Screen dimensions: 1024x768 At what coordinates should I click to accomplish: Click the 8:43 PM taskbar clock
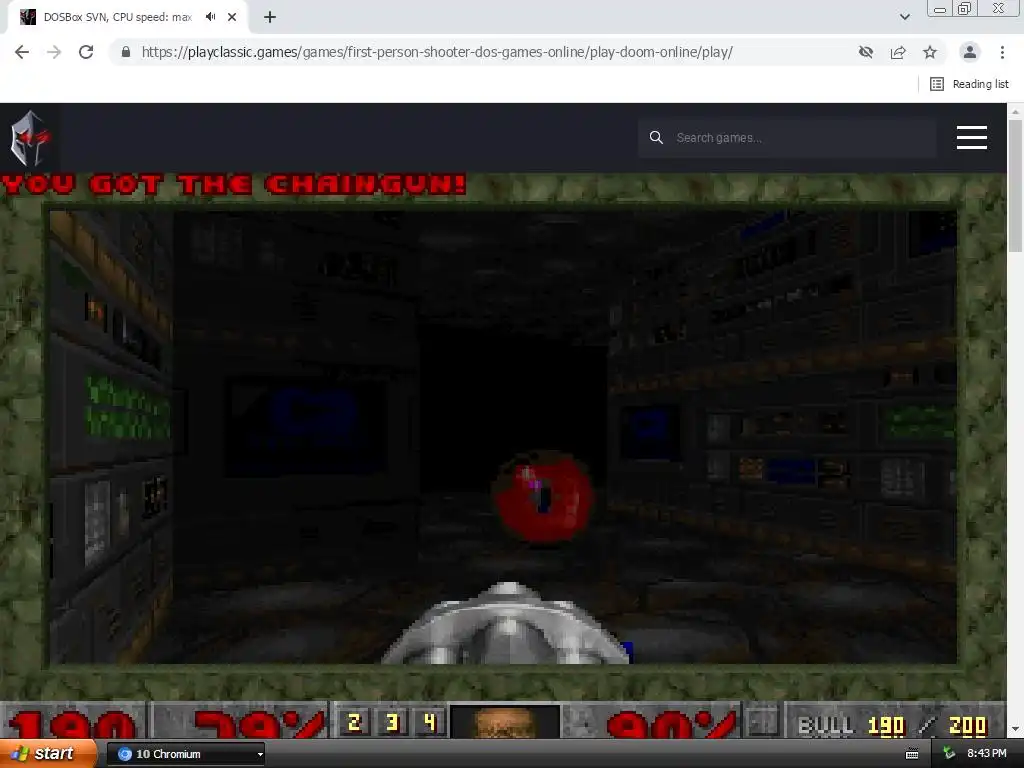tap(986, 754)
